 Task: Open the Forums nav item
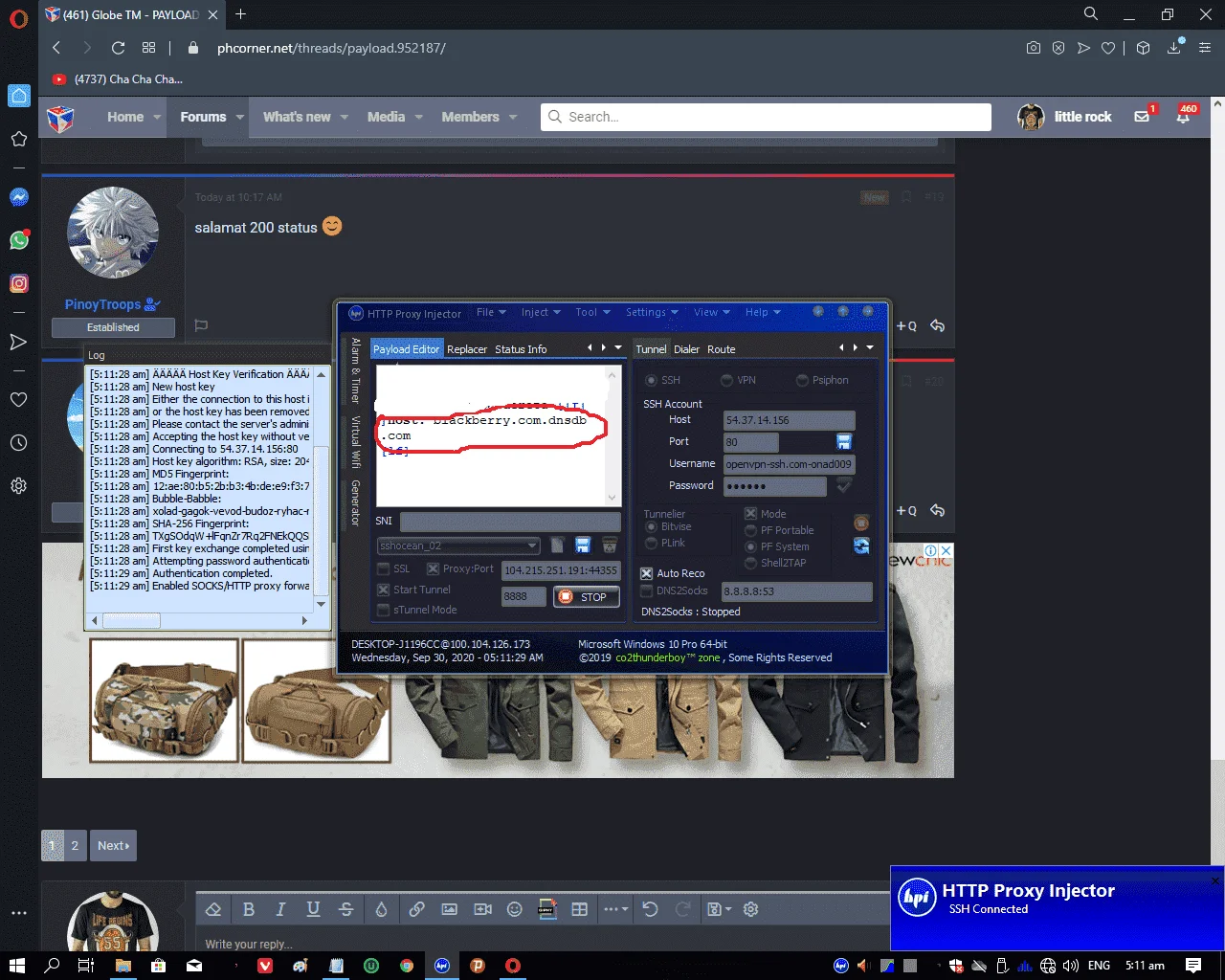pos(203,117)
